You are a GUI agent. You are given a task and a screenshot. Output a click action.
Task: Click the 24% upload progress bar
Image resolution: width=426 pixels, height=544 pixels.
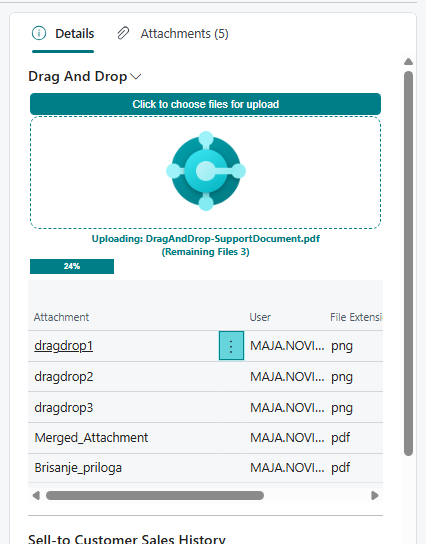point(72,266)
